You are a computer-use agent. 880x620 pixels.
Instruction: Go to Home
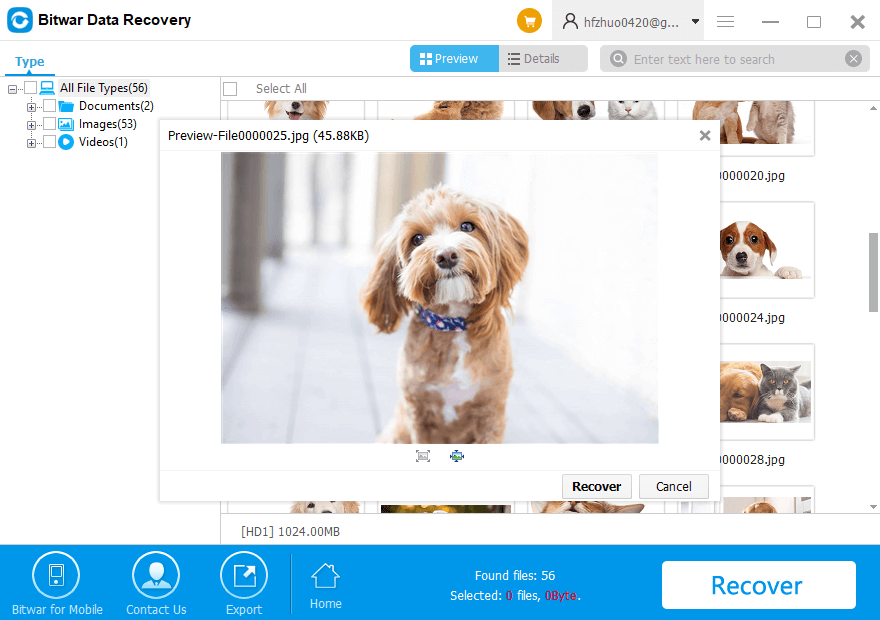[326, 586]
